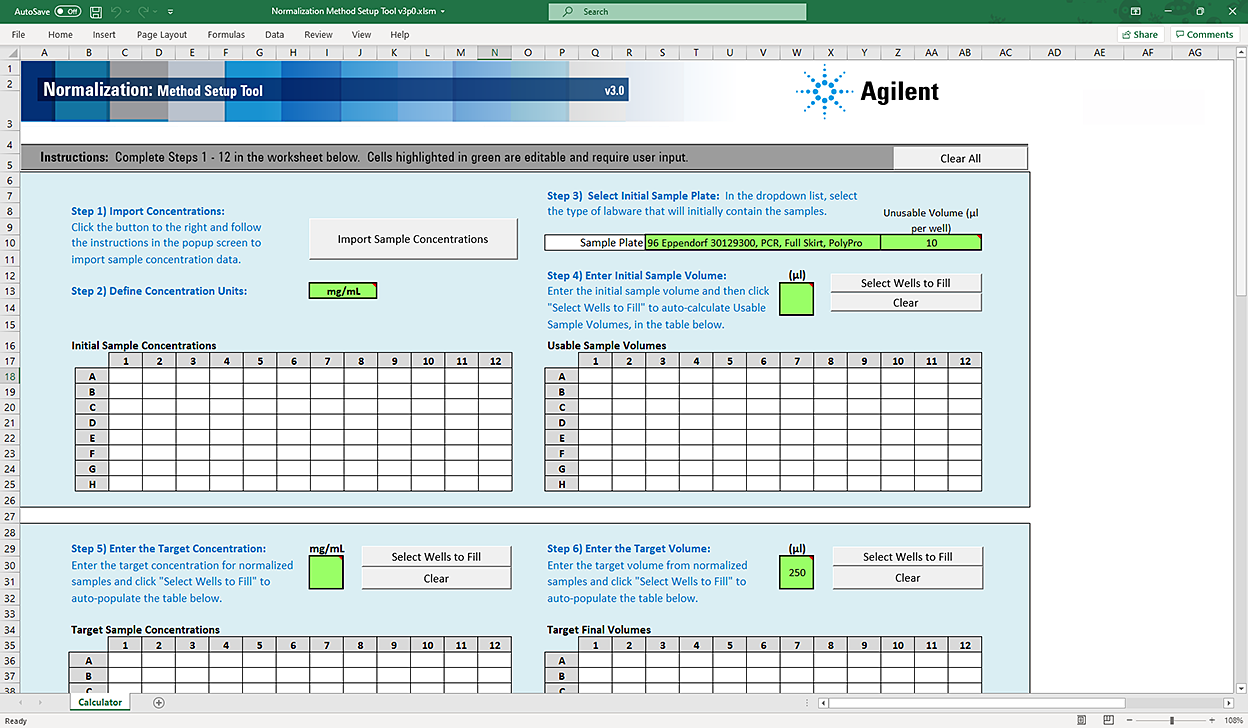1248x728 pixels.
Task: Click the Unusable Volume cell showing 10
Action: (931, 243)
